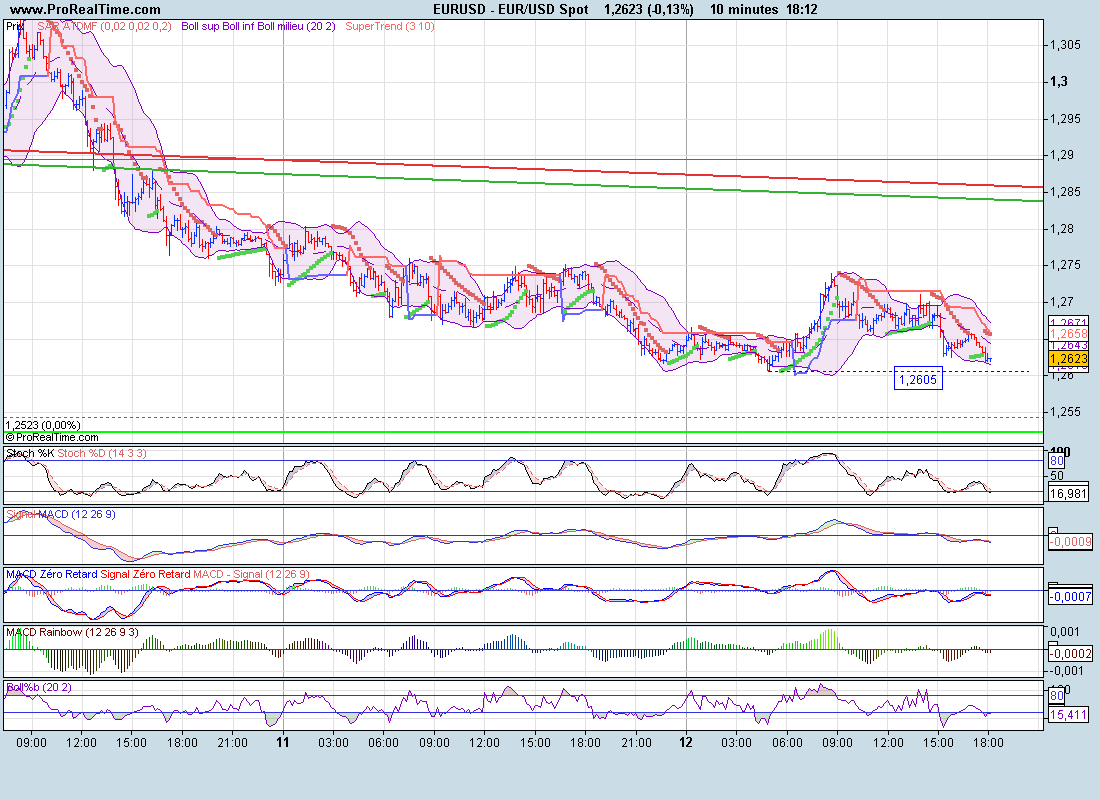Click the 1,275 price axis label
The image size is (1100, 800).
coord(1065,265)
